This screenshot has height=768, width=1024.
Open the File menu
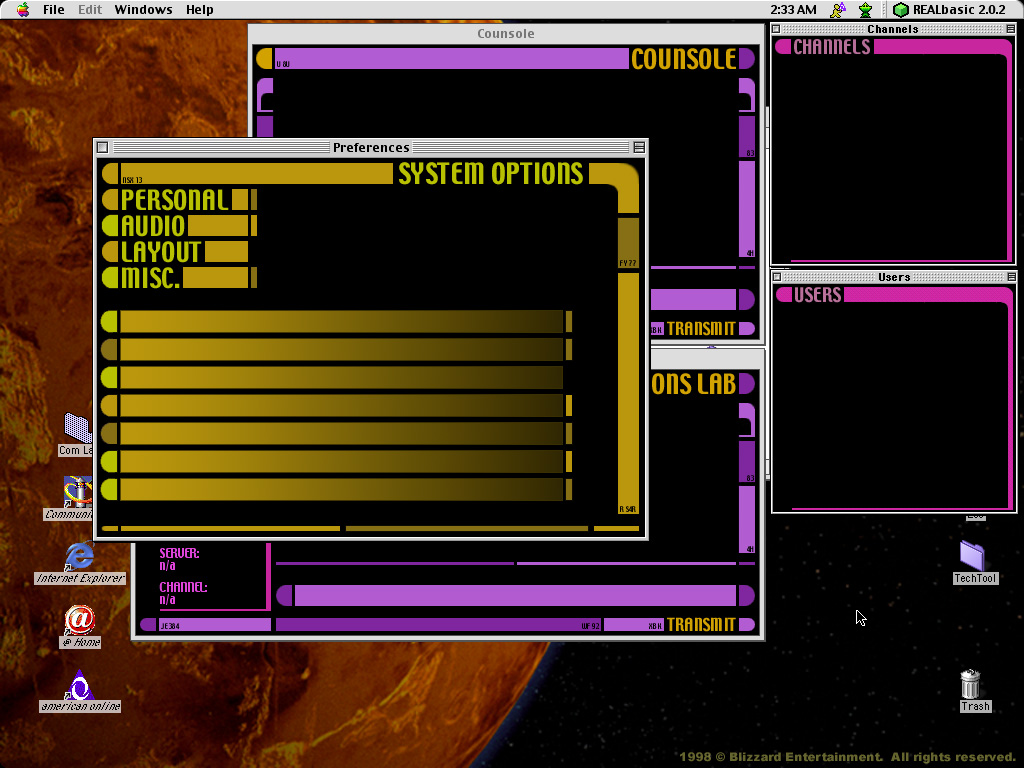(54, 10)
